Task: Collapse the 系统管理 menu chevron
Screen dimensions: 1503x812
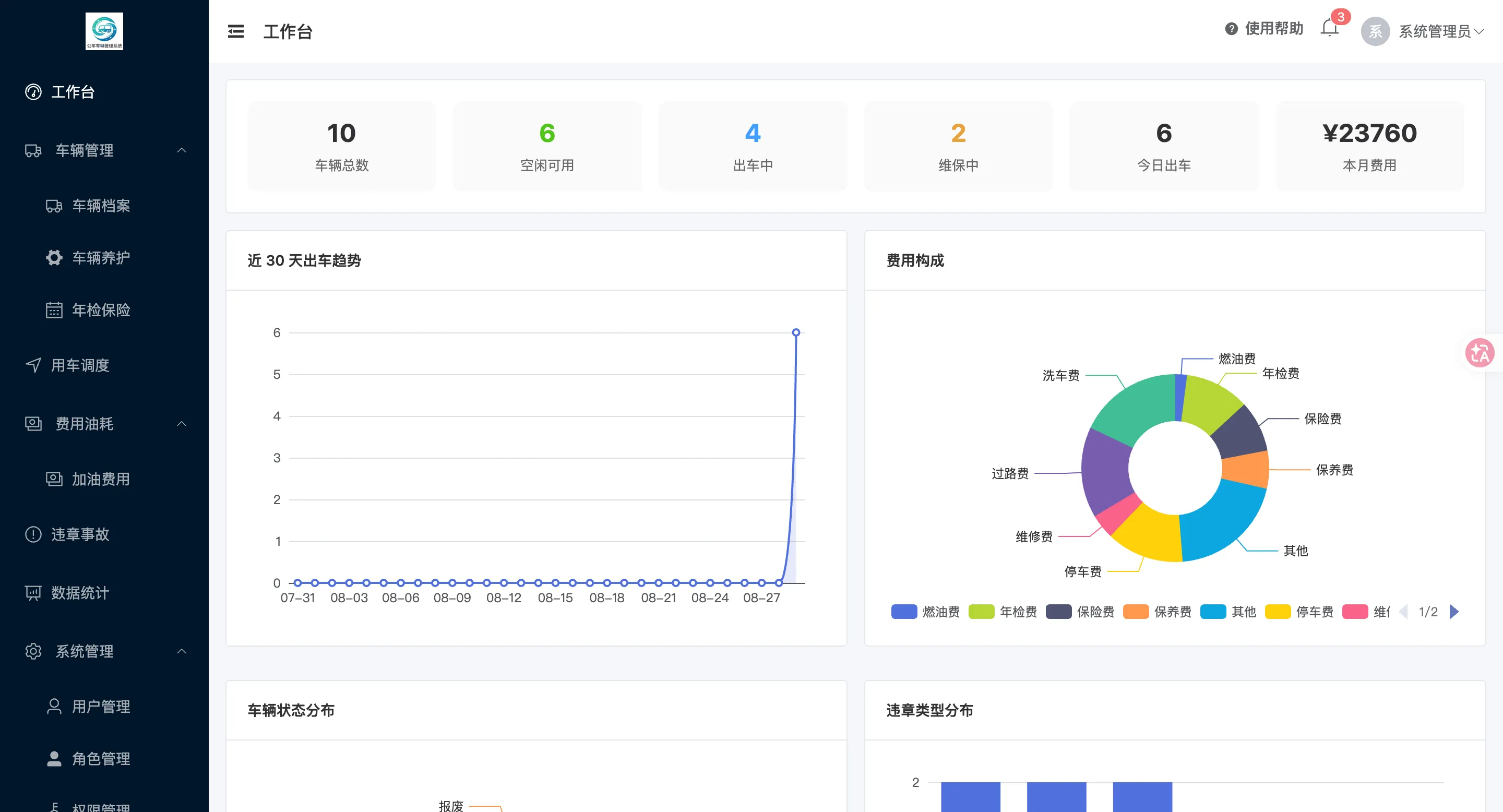Action: (182, 651)
